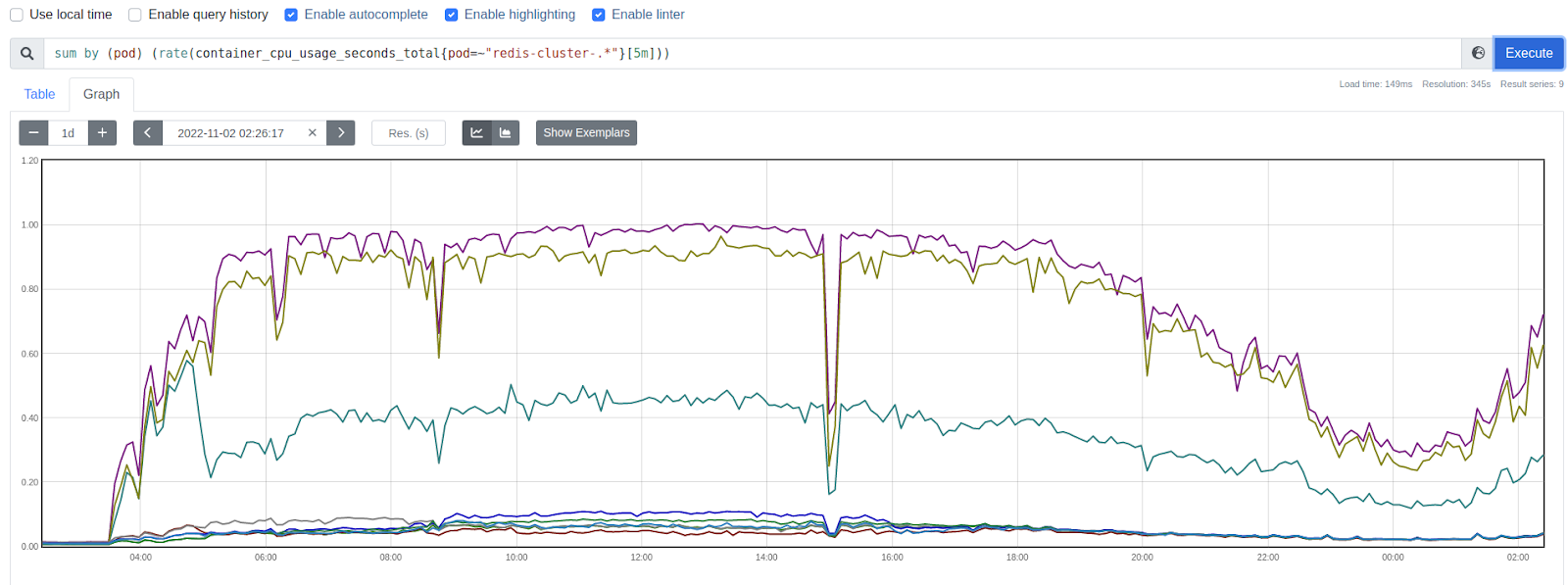Increase the time range with plus button

tap(102, 132)
